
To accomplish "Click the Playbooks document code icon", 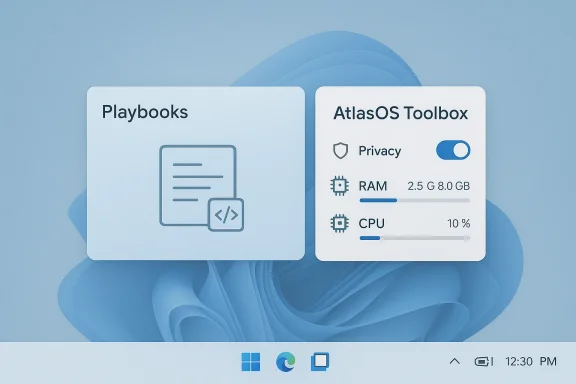I will coord(202,188).
